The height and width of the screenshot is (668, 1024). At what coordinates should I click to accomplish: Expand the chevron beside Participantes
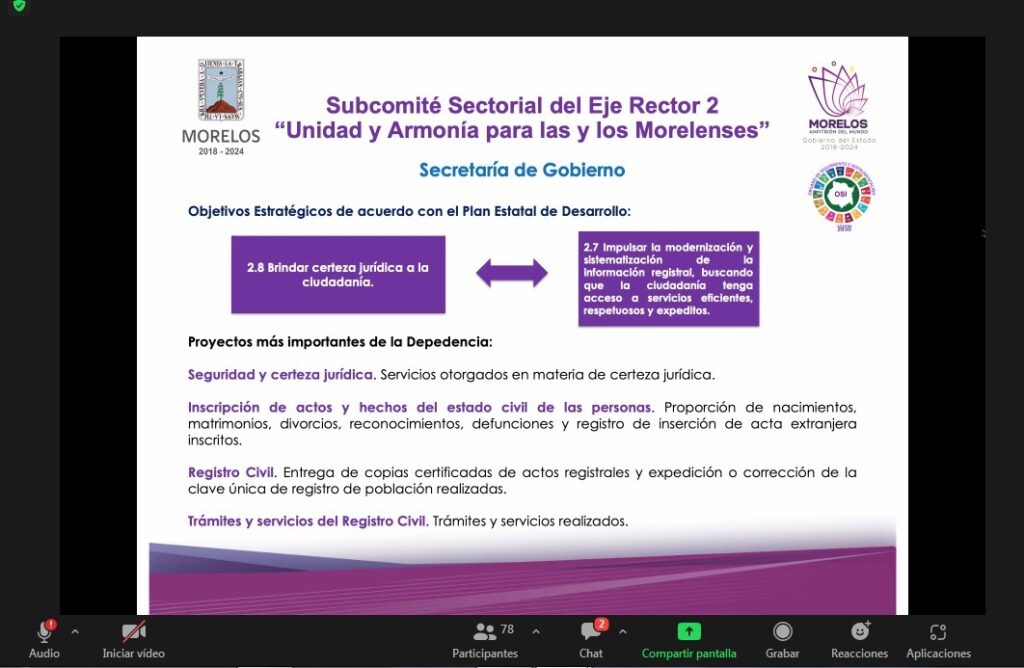click(x=536, y=632)
